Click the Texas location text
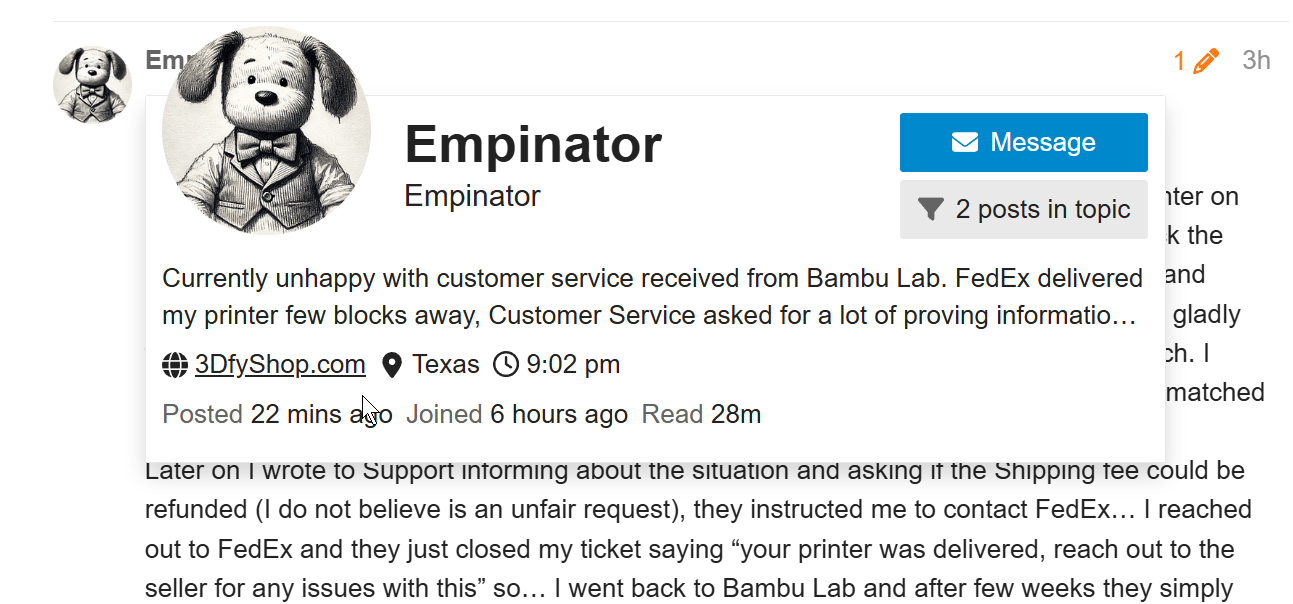This screenshot has height=604, width=1293. point(446,365)
